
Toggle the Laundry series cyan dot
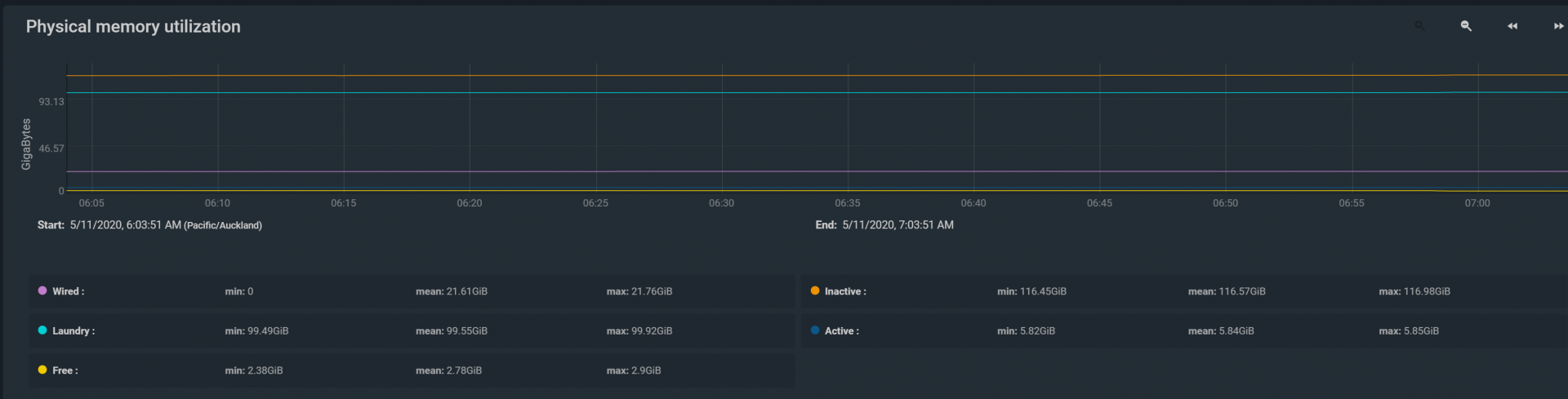click(42, 330)
